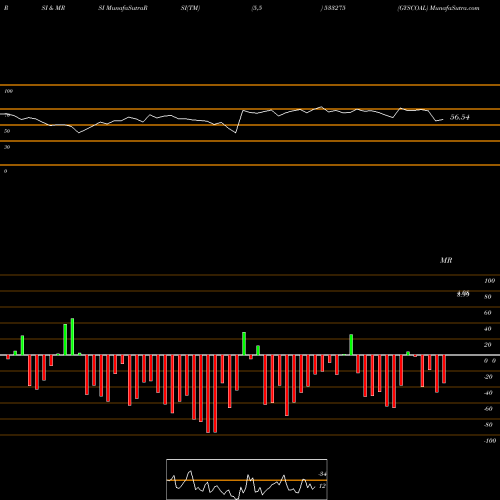The height and width of the screenshot is (500, 500).
Task: Click the 30 level label on RSI axis
Action: tap(7, 147)
